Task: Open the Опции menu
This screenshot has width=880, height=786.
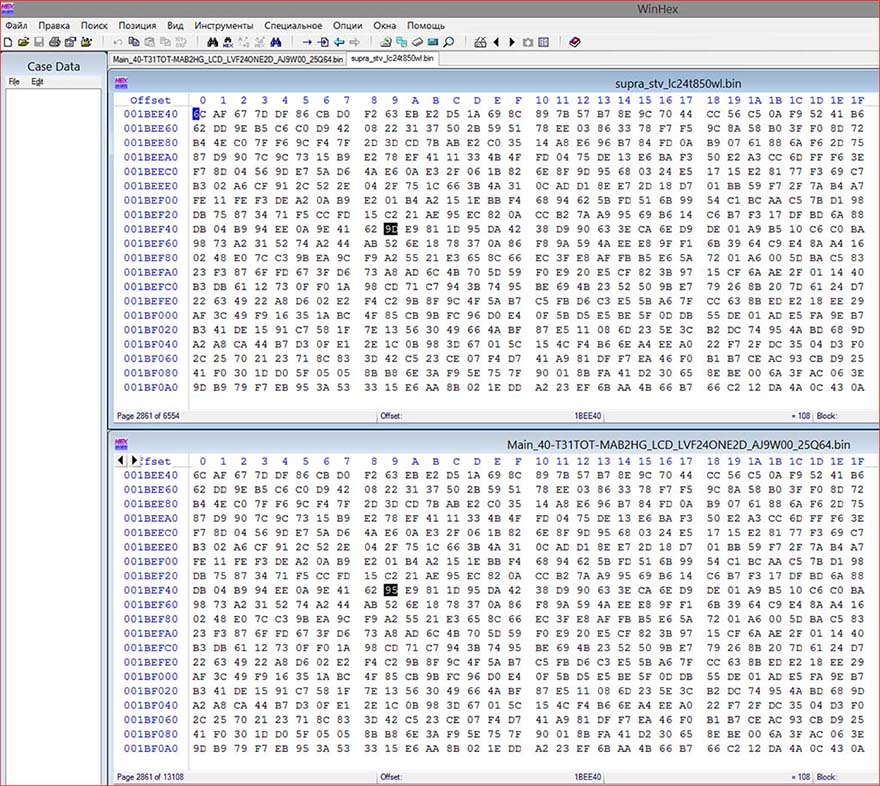Action: click(x=347, y=25)
